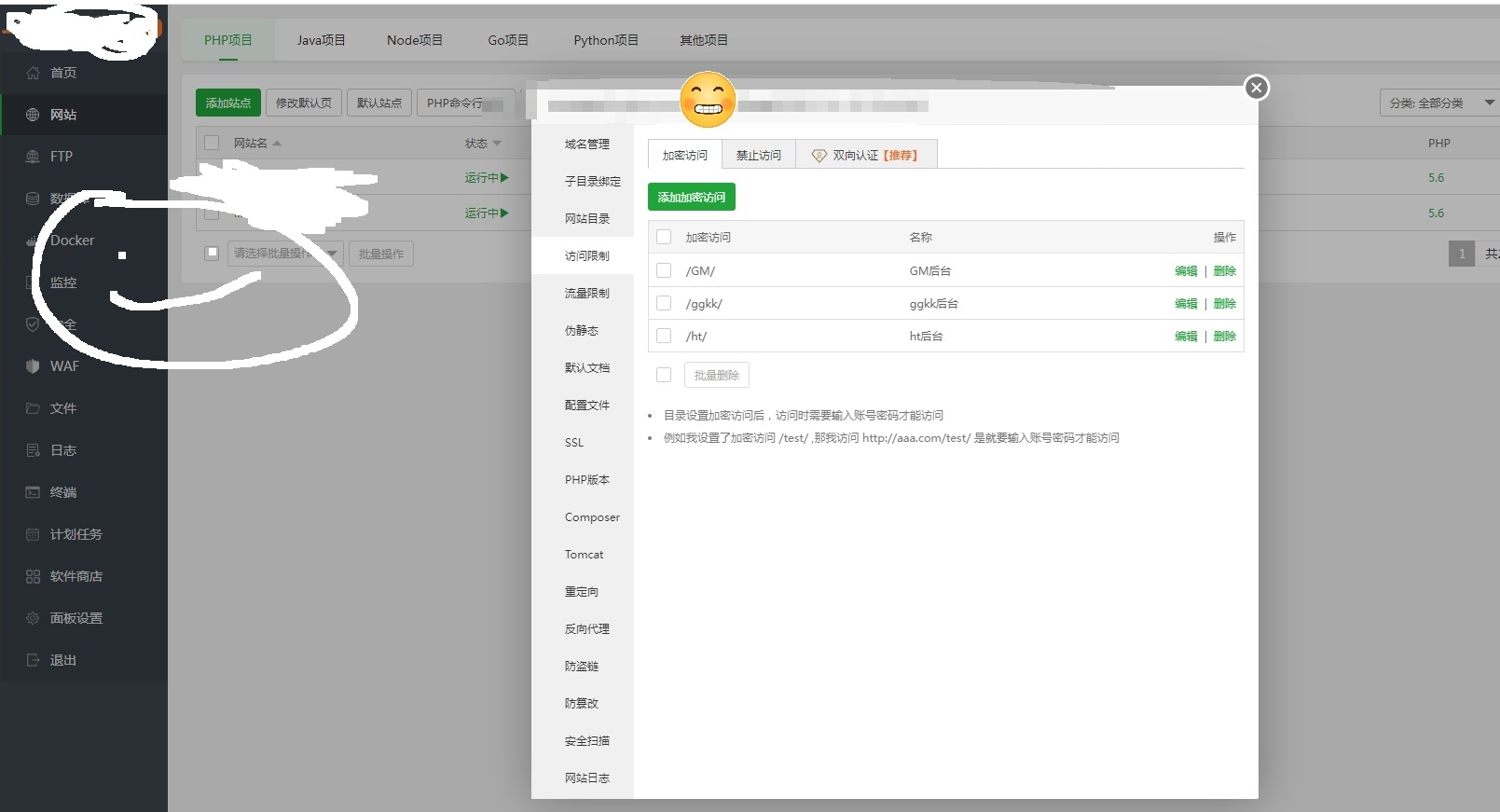The height and width of the screenshot is (812, 1500).
Task: Click the logout icon in sidebar
Action: click(33, 660)
